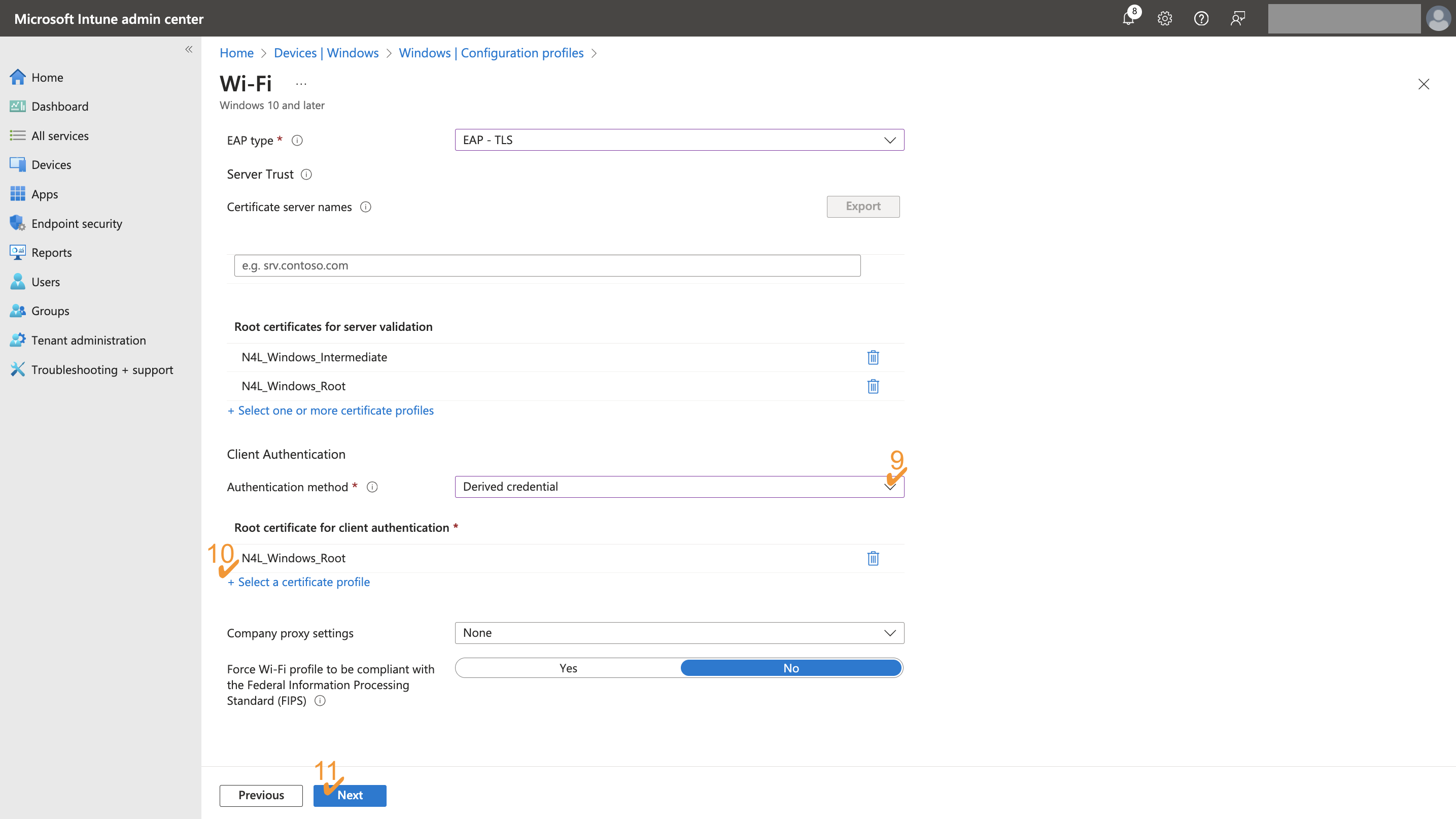
Task: Open Tenant administration from the sidebar
Action: coord(89,339)
